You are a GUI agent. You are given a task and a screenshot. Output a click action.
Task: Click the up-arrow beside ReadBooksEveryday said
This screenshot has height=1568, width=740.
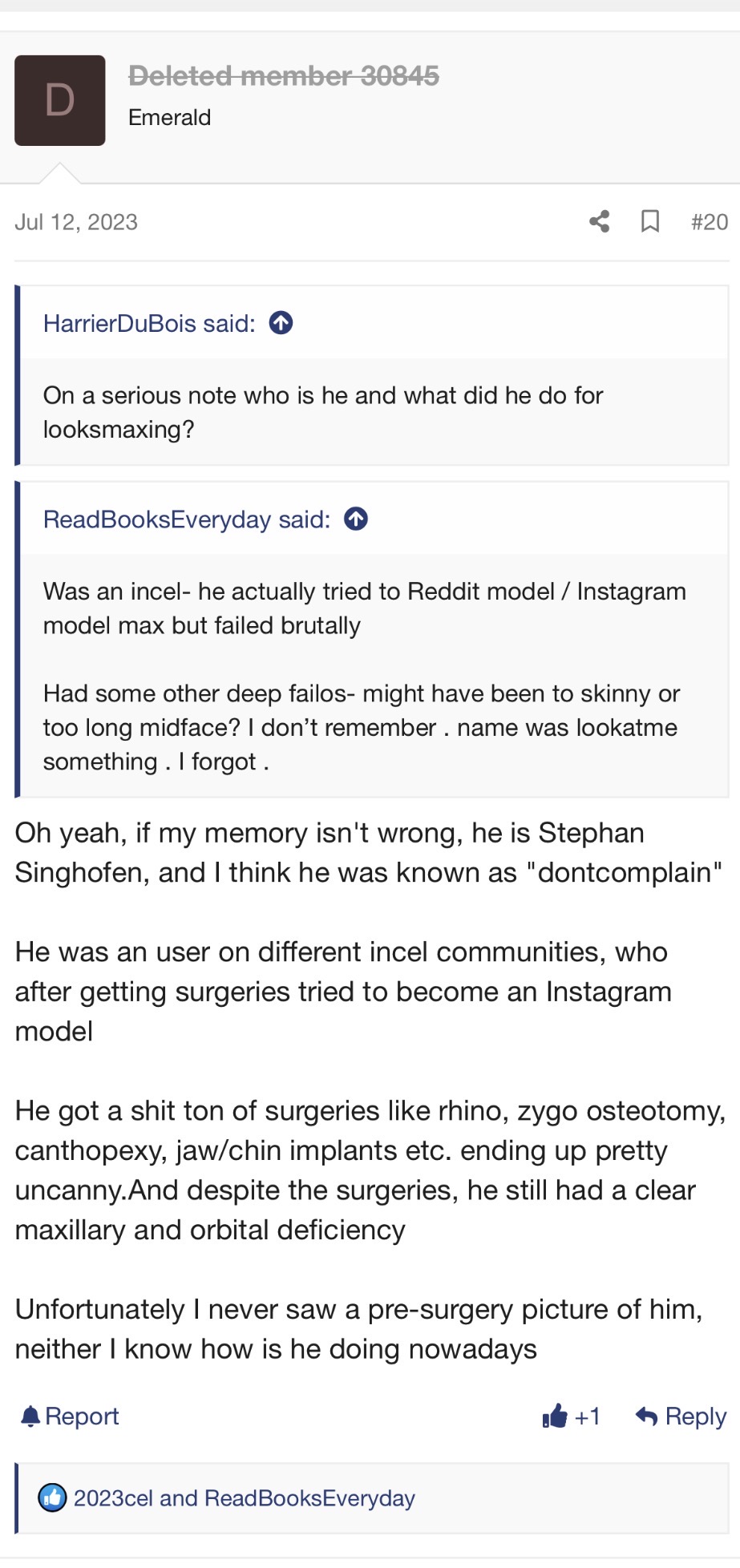click(356, 519)
